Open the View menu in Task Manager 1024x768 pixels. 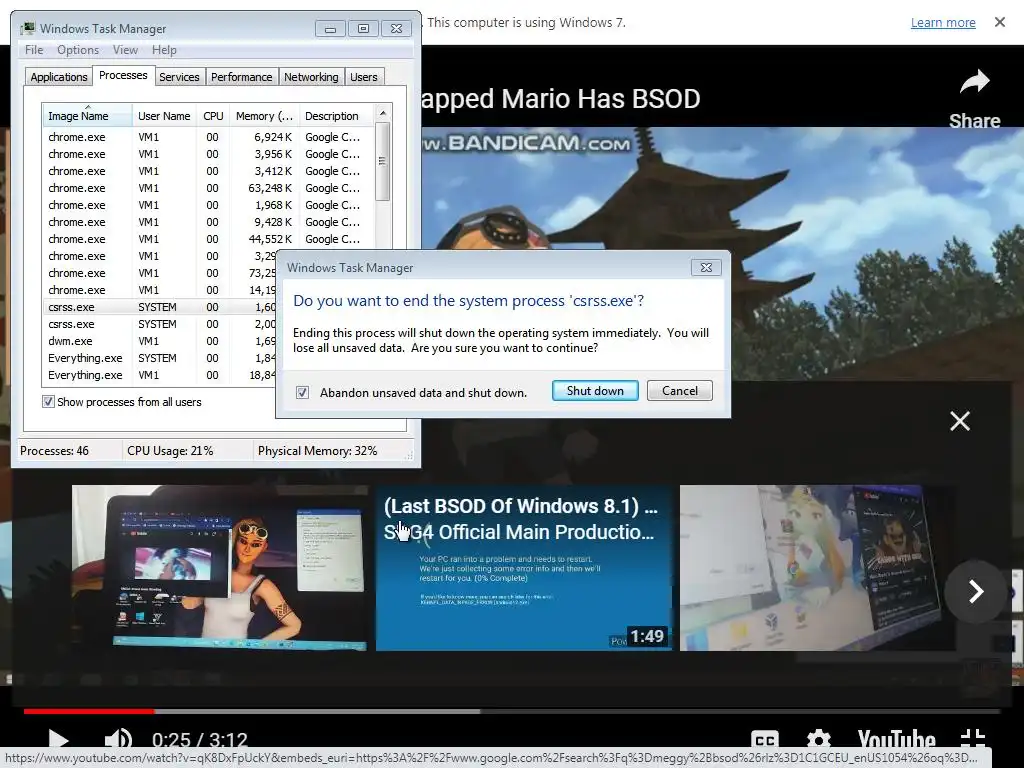pos(125,50)
